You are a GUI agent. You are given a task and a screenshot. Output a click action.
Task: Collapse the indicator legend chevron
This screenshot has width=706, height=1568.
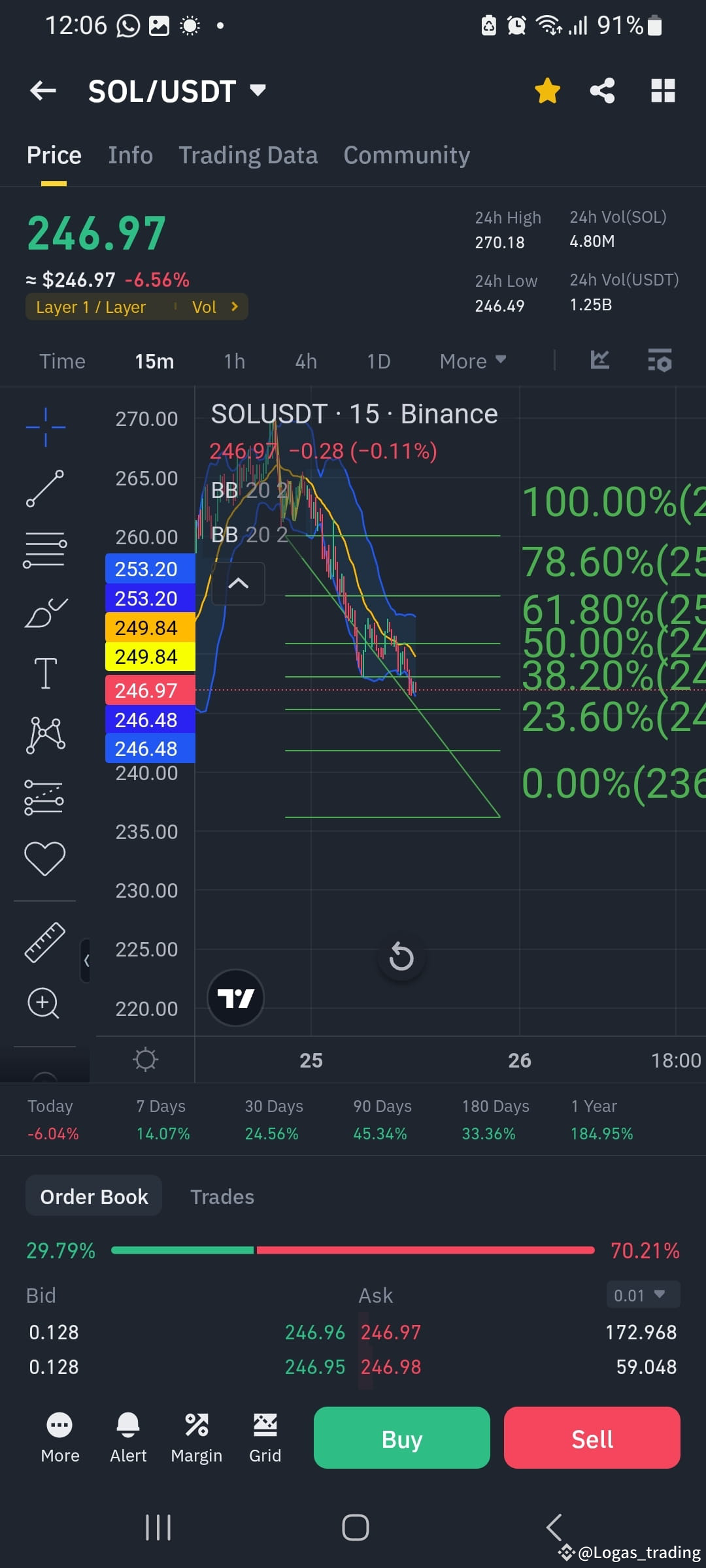(239, 583)
